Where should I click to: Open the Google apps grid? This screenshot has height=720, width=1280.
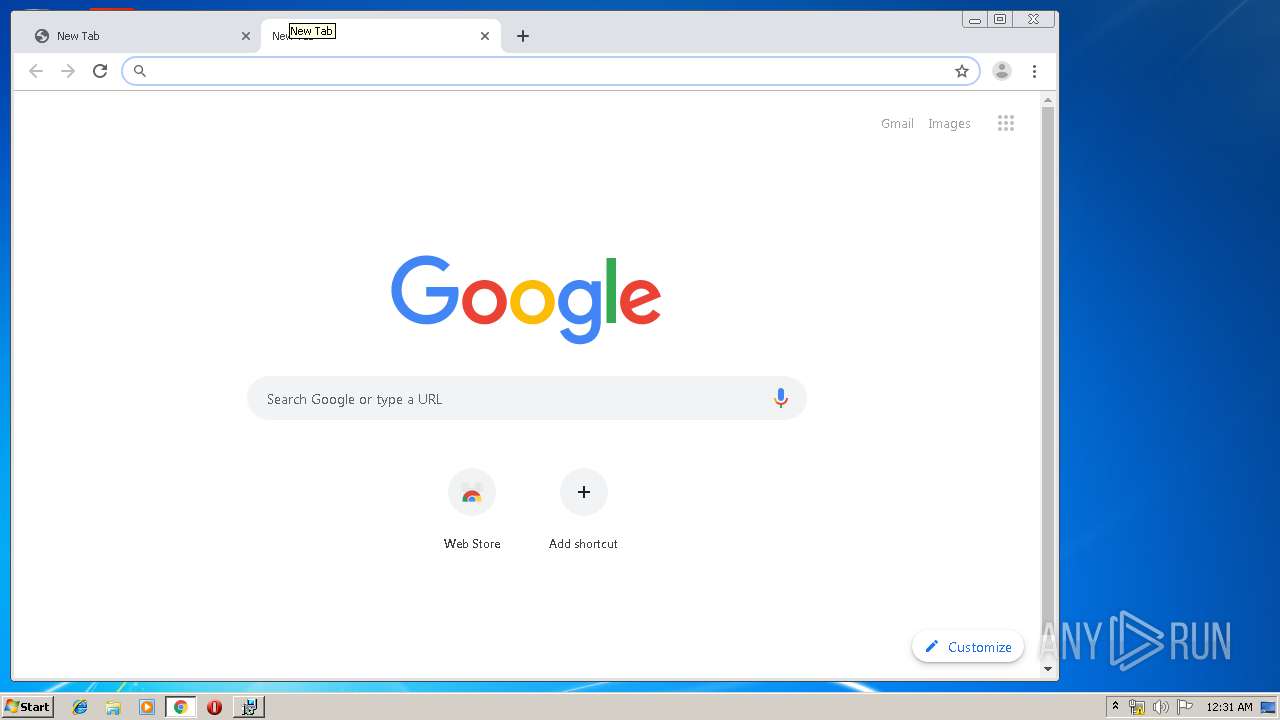tap(1006, 123)
